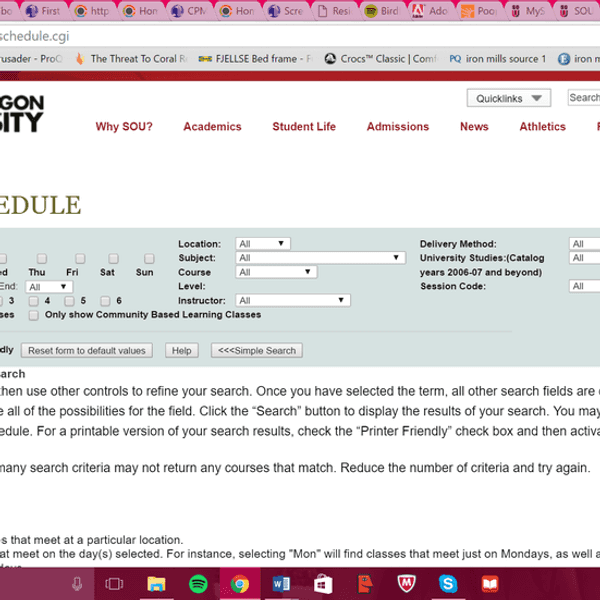Open the Crocs Classic bookmark

coord(380,59)
